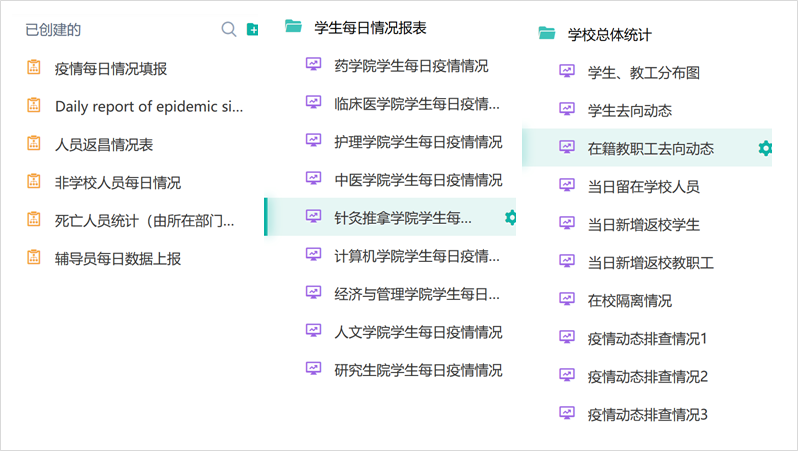Open 非学校人员每日情况 form
798x451 pixels.
point(118,182)
